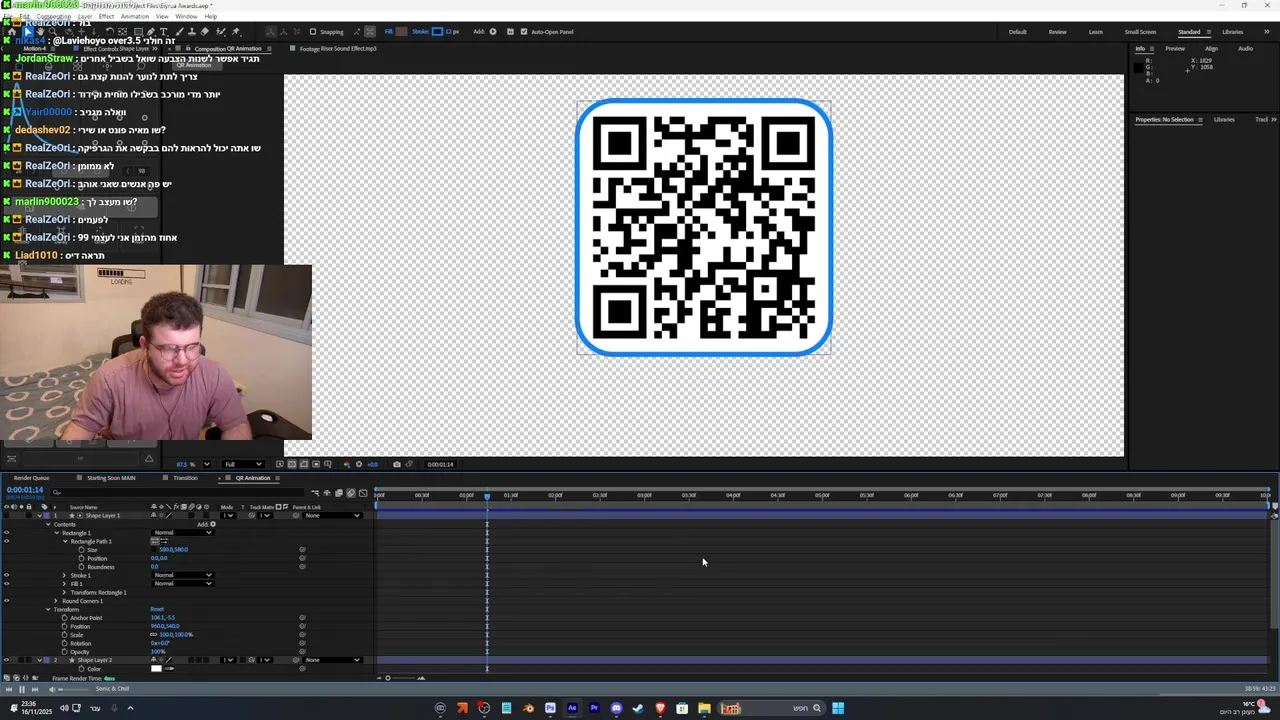
Task: Toggle the Snapping checkbox
Action: tap(313, 31)
